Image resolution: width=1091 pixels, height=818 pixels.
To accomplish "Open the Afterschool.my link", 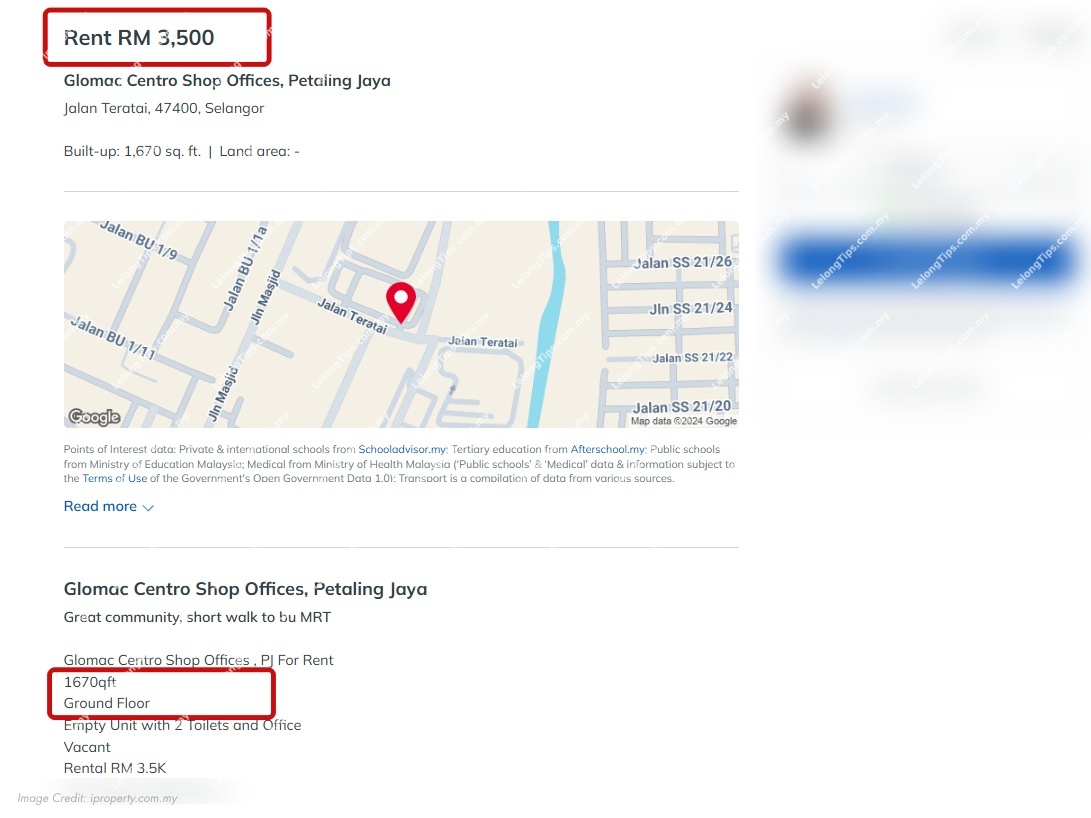I will pyautogui.click(x=608, y=449).
